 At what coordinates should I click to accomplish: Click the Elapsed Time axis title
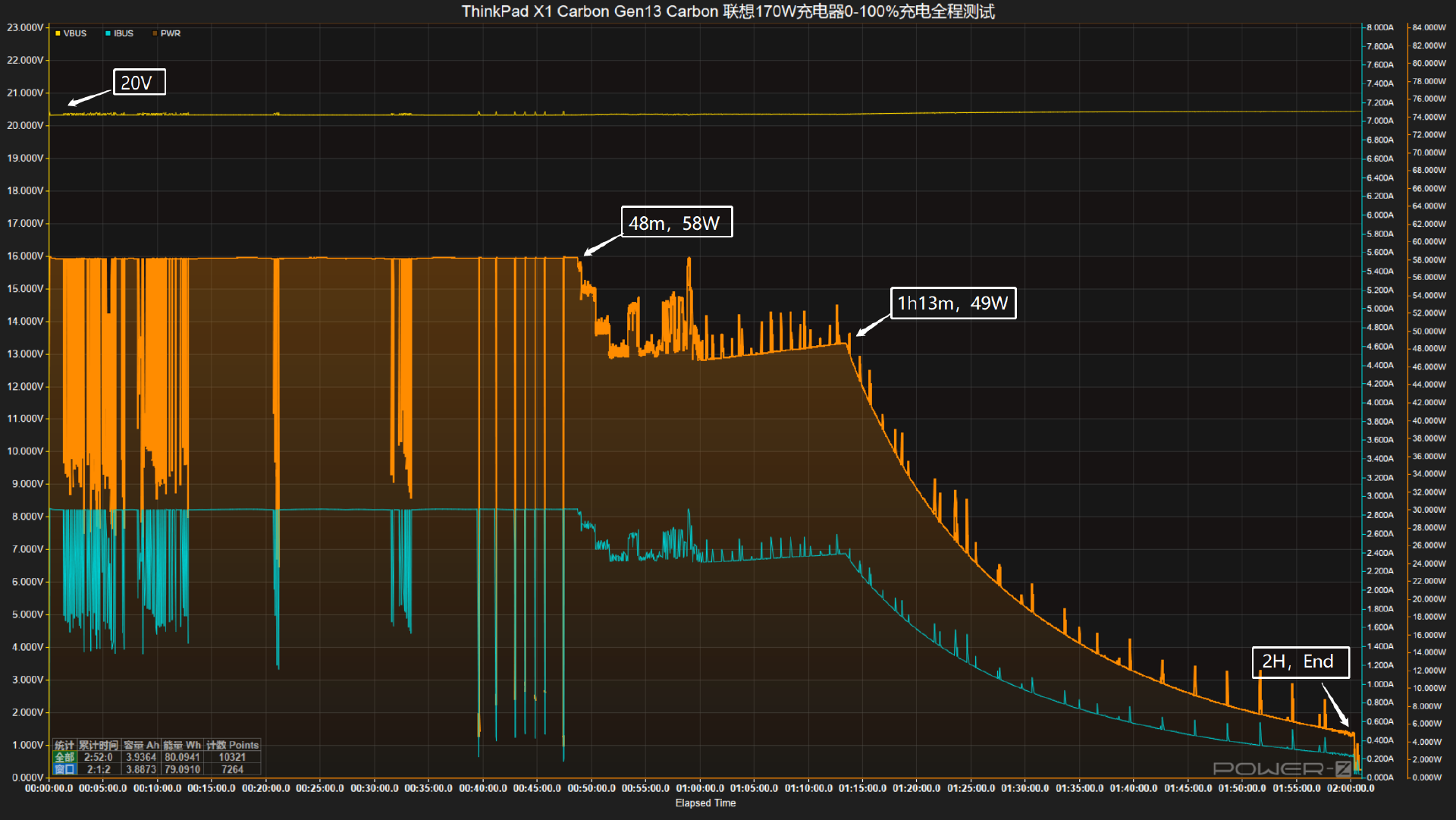pos(705,803)
